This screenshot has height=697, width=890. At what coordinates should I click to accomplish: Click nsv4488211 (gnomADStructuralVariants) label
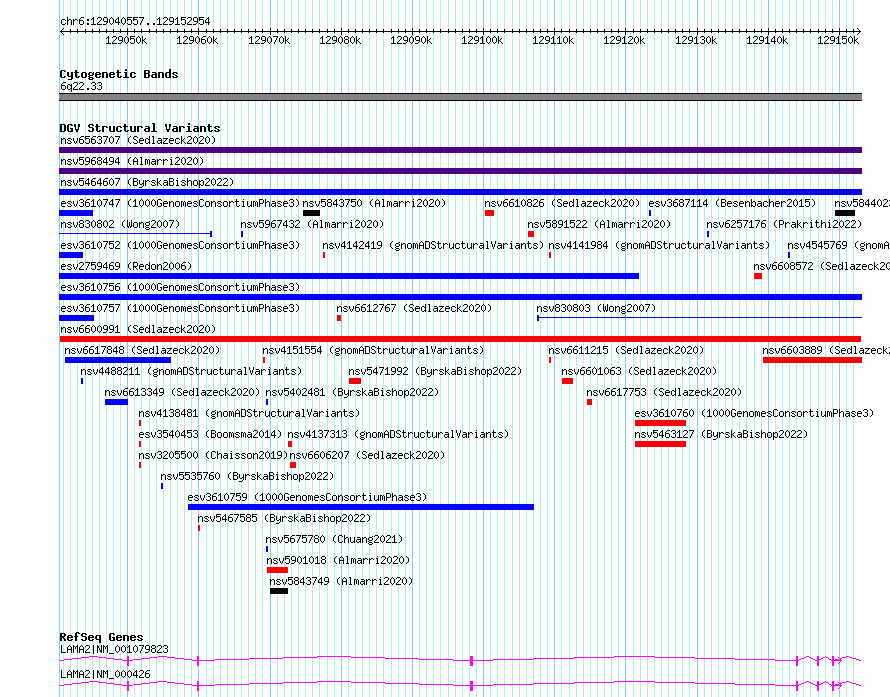191,371
